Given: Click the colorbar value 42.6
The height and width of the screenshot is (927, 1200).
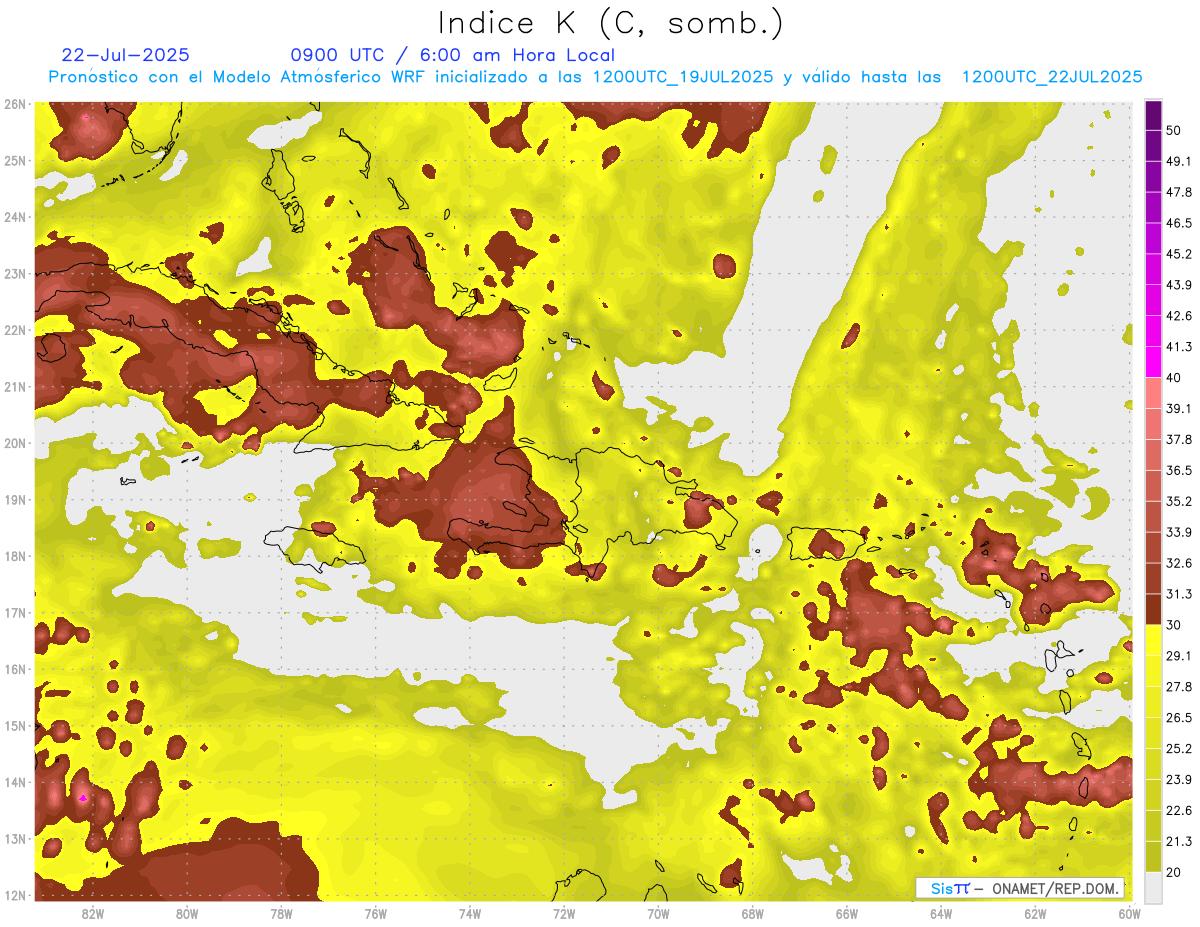Looking at the screenshot, I should point(1179,316).
